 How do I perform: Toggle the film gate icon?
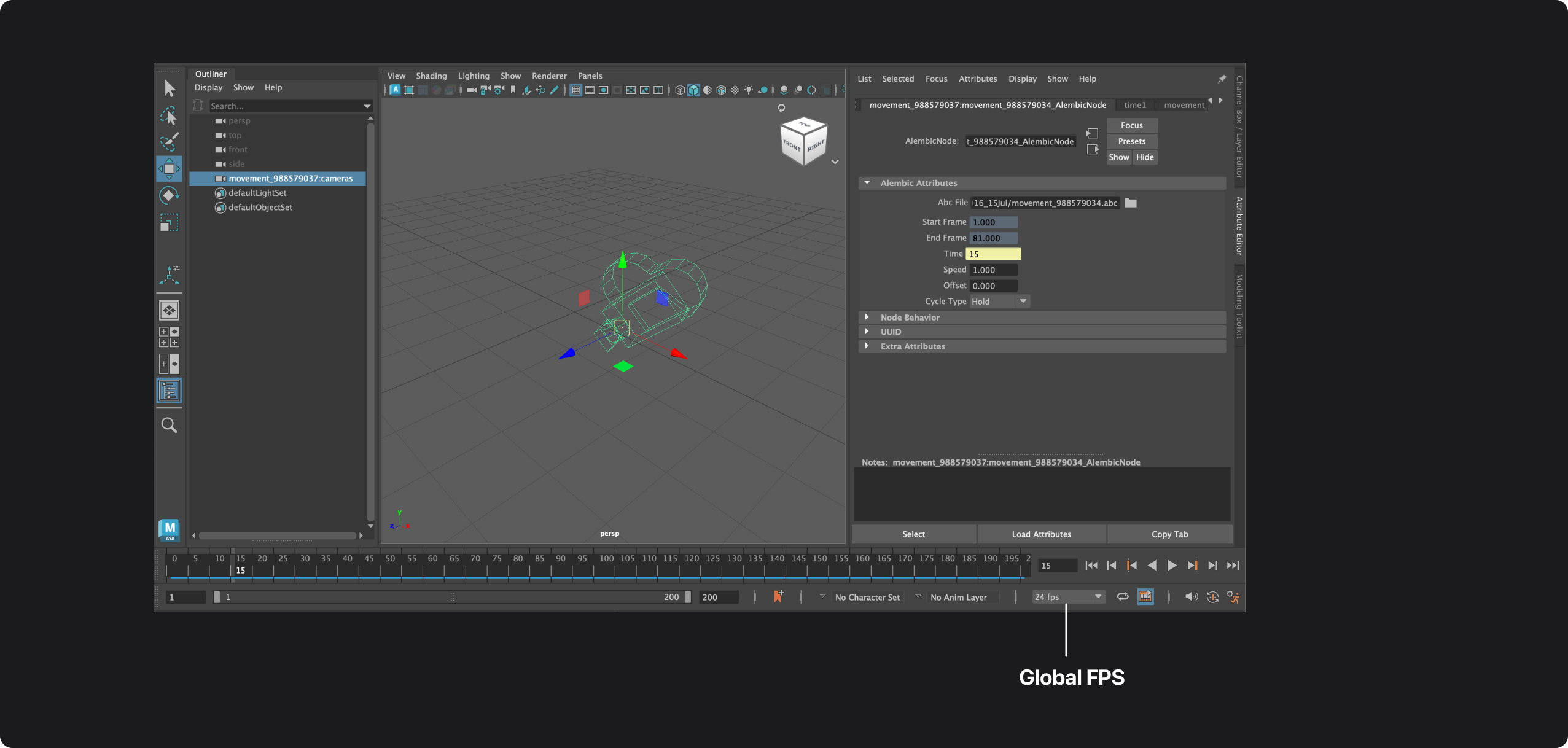coord(590,90)
